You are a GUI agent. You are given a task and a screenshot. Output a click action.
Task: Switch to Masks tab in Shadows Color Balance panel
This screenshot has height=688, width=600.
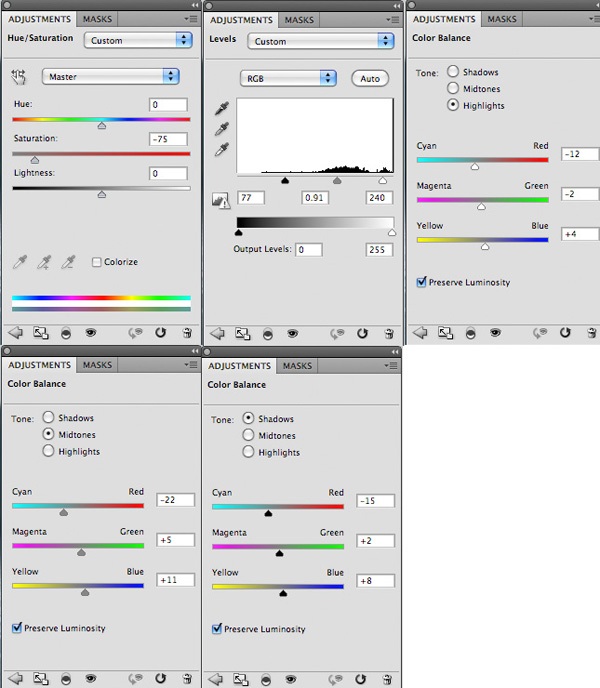pos(298,366)
